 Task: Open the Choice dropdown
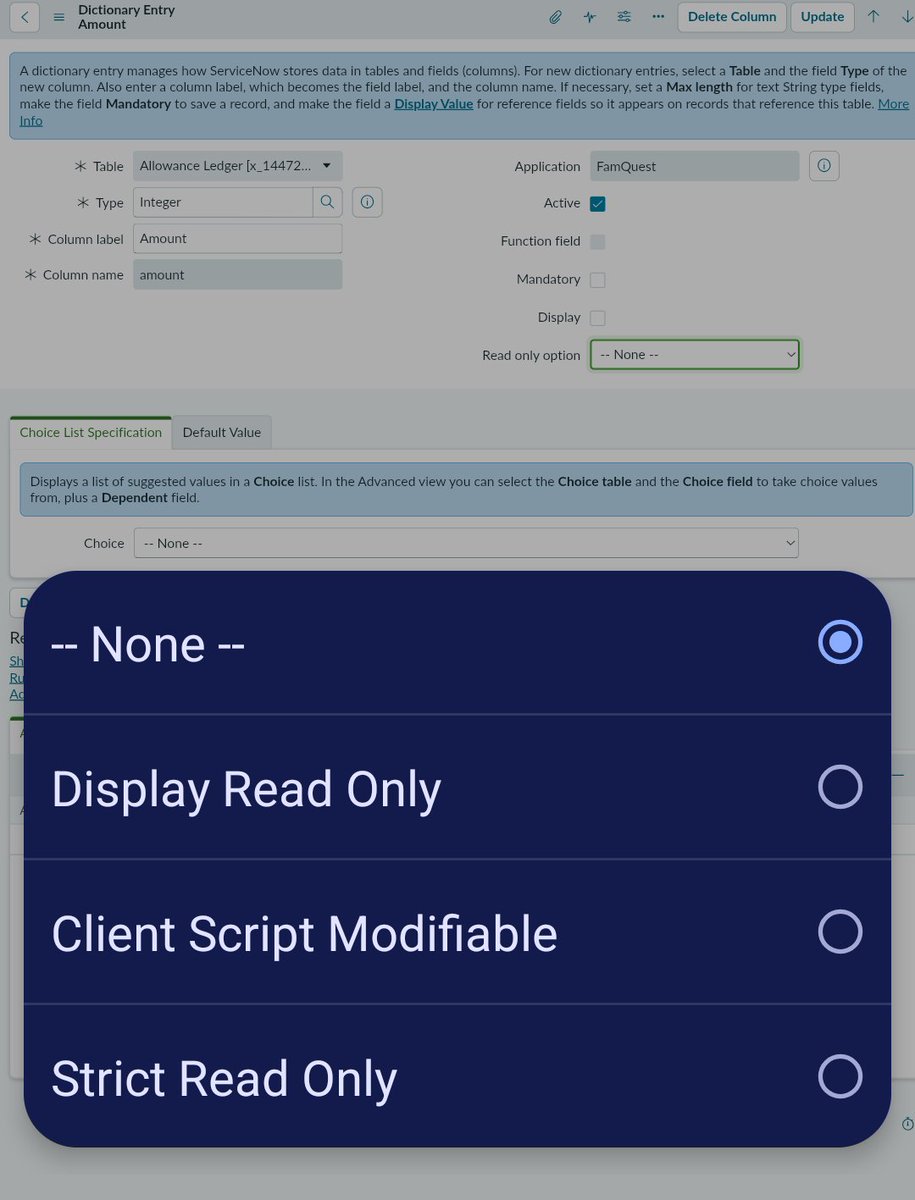click(466, 543)
